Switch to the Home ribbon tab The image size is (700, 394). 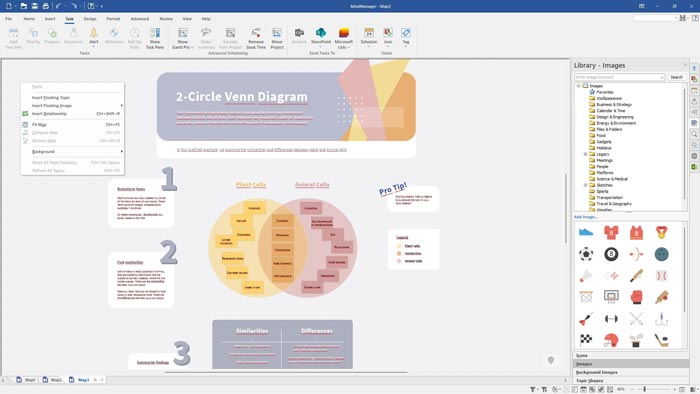click(x=29, y=19)
